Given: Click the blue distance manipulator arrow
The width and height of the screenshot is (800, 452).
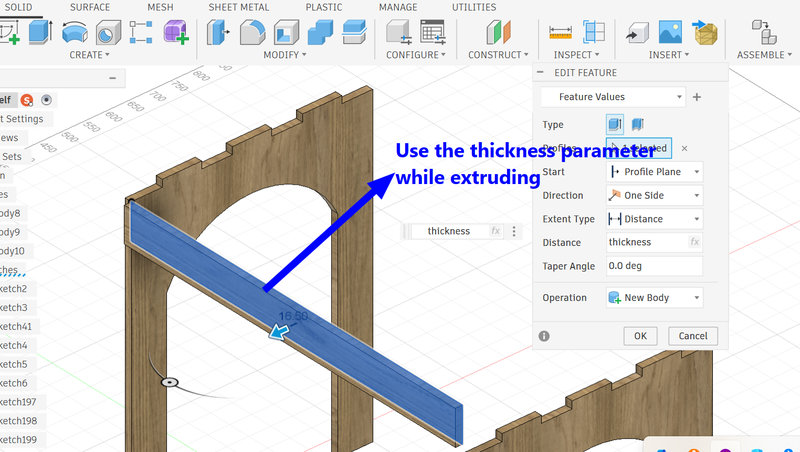Looking at the screenshot, I should 279,332.
